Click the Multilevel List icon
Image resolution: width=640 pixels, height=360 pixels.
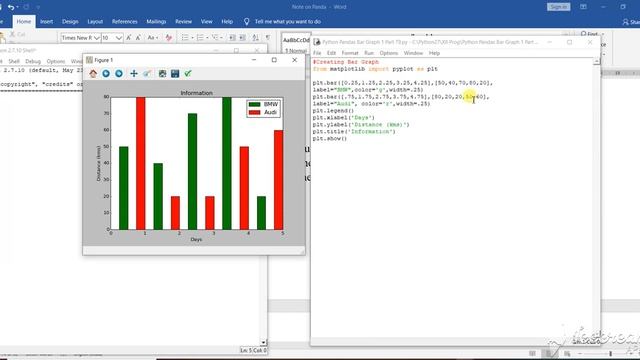(x=215, y=38)
